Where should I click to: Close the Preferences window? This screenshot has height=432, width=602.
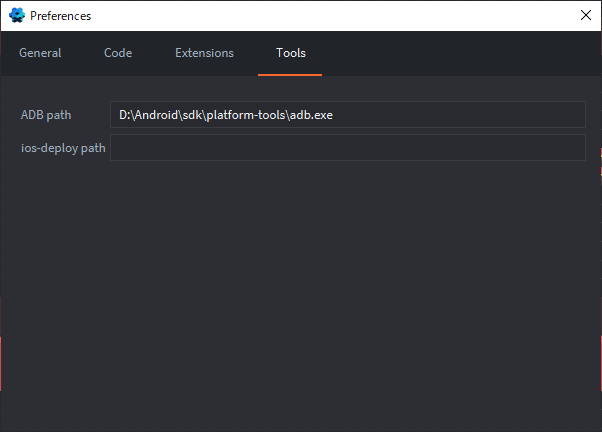click(585, 15)
